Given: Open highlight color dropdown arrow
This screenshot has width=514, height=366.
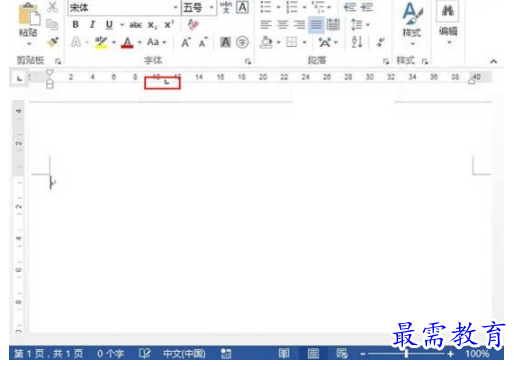Looking at the screenshot, I should click(114, 42).
